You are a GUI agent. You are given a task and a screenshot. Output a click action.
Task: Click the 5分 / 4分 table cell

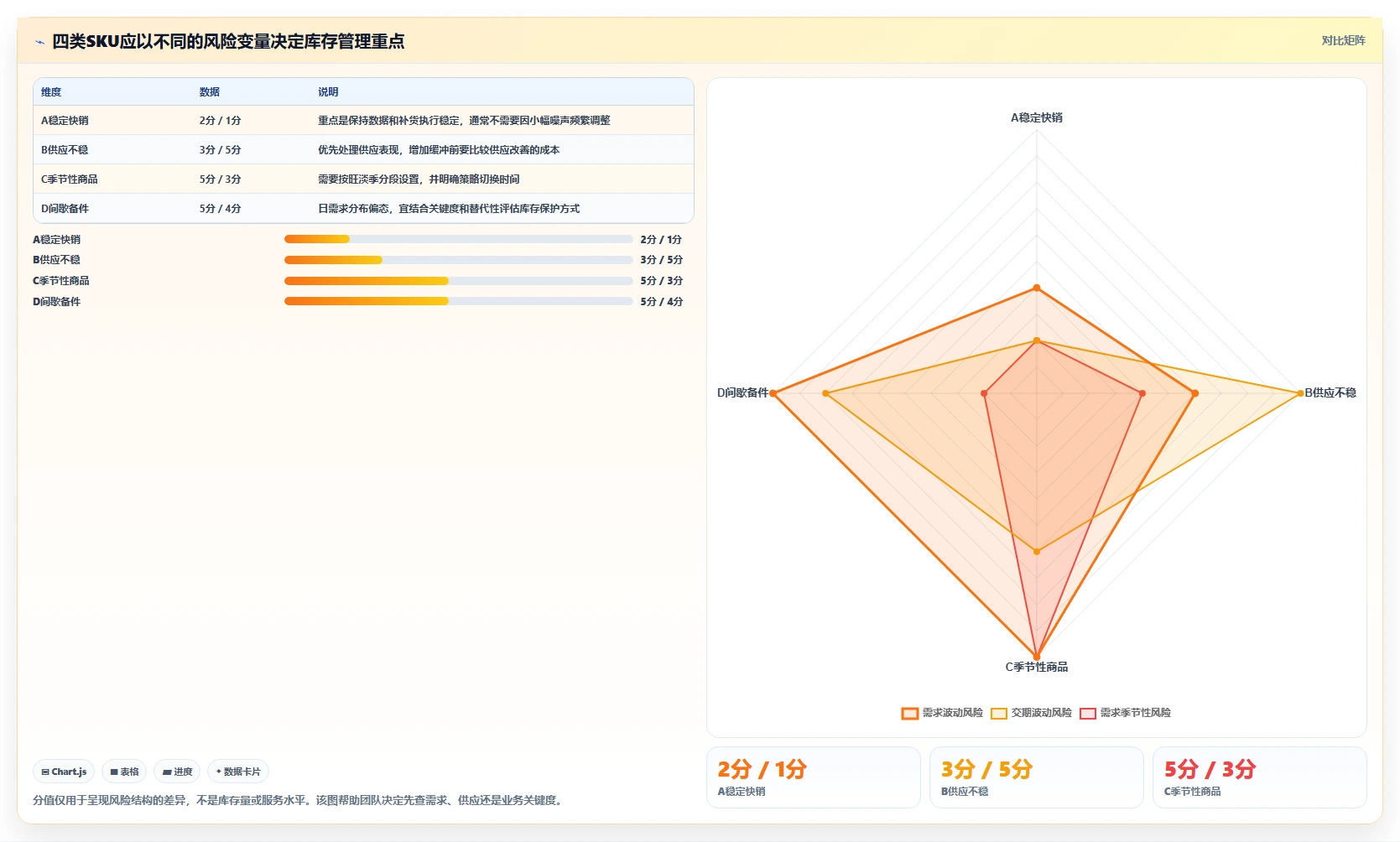coord(221,209)
